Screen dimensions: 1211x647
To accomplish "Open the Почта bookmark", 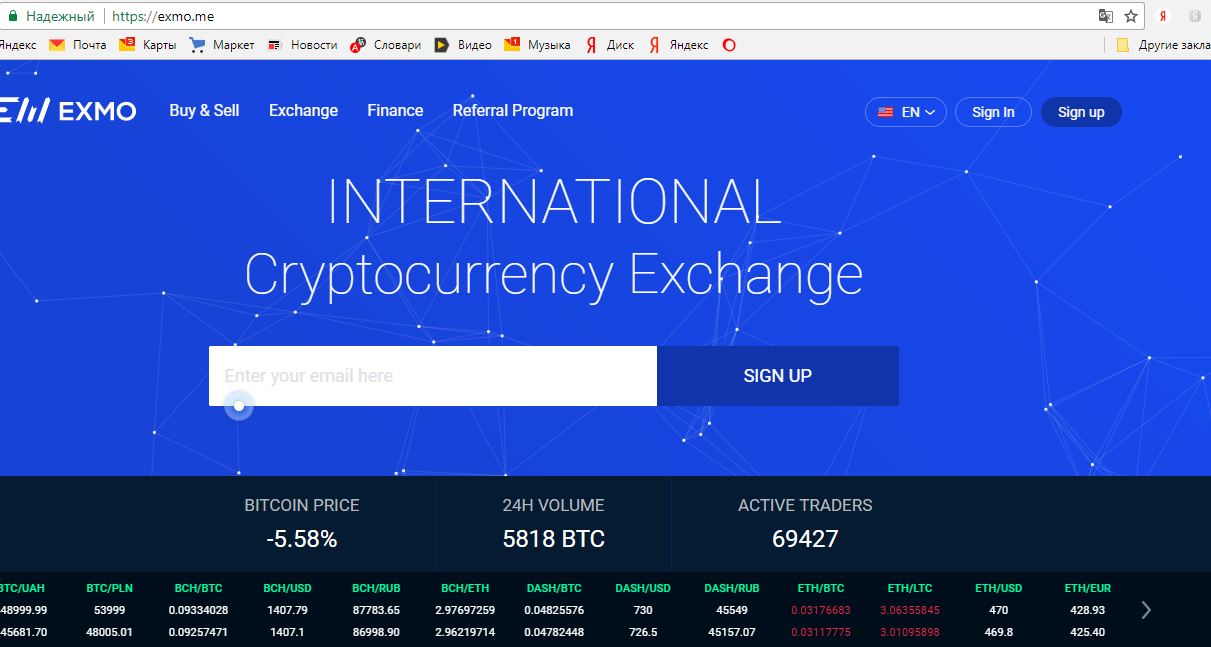I will click(x=78, y=45).
